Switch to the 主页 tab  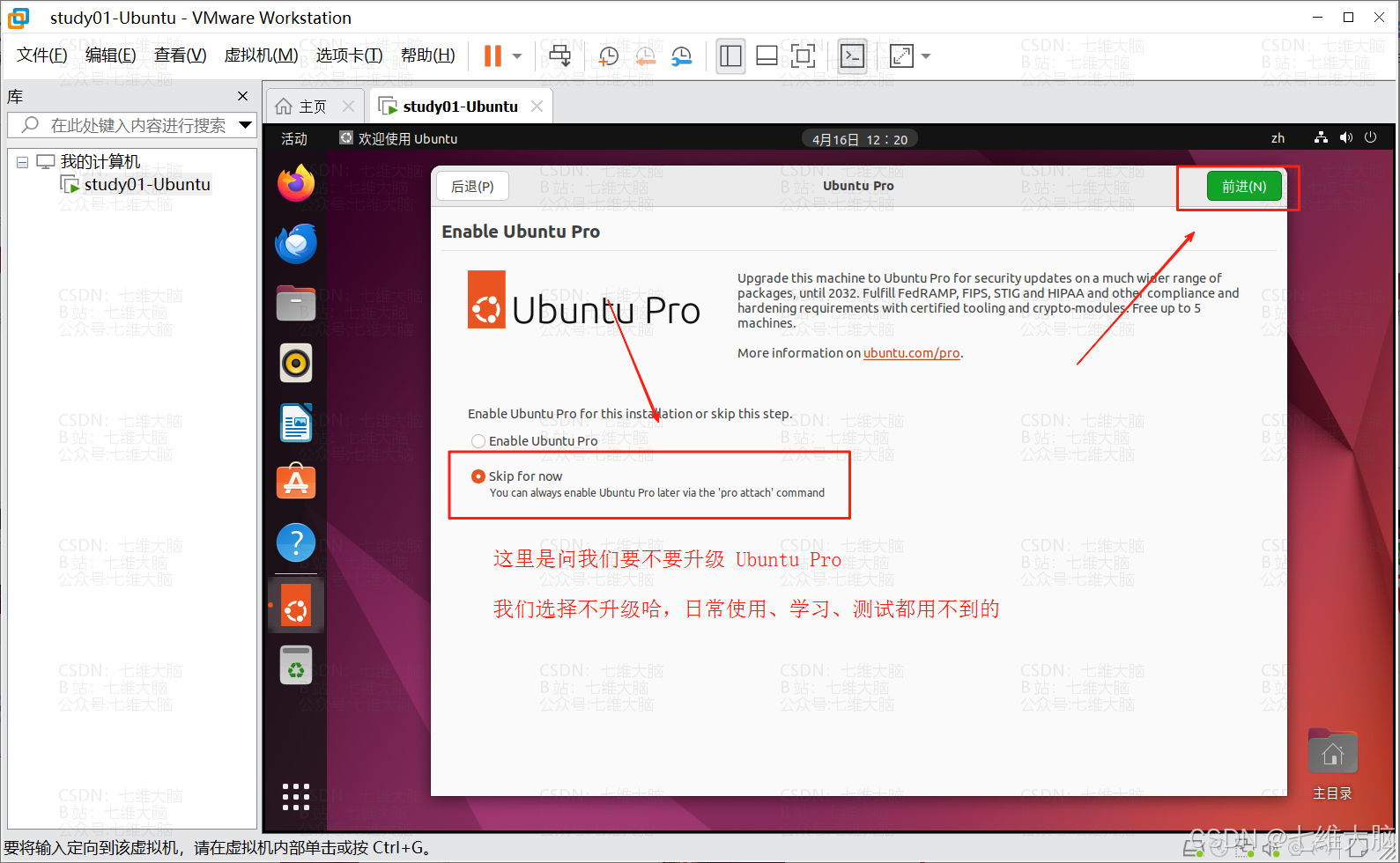click(302, 107)
